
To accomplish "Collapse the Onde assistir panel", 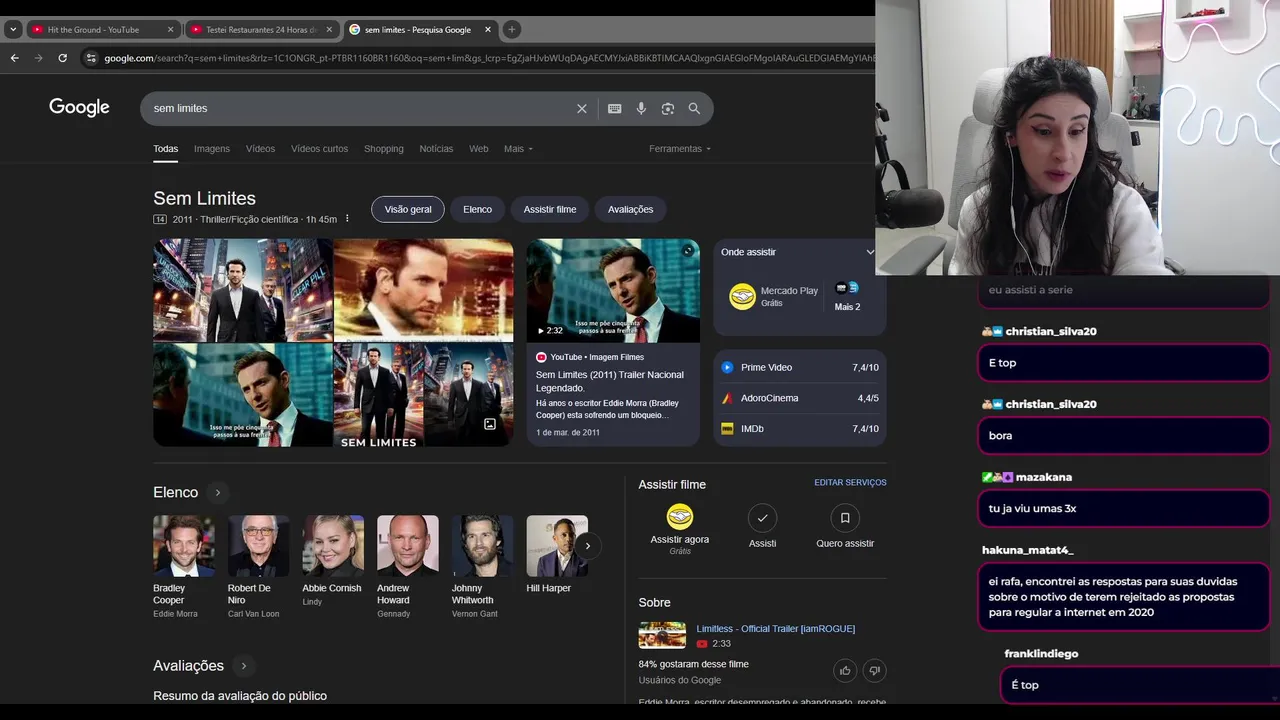I will click(x=870, y=252).
